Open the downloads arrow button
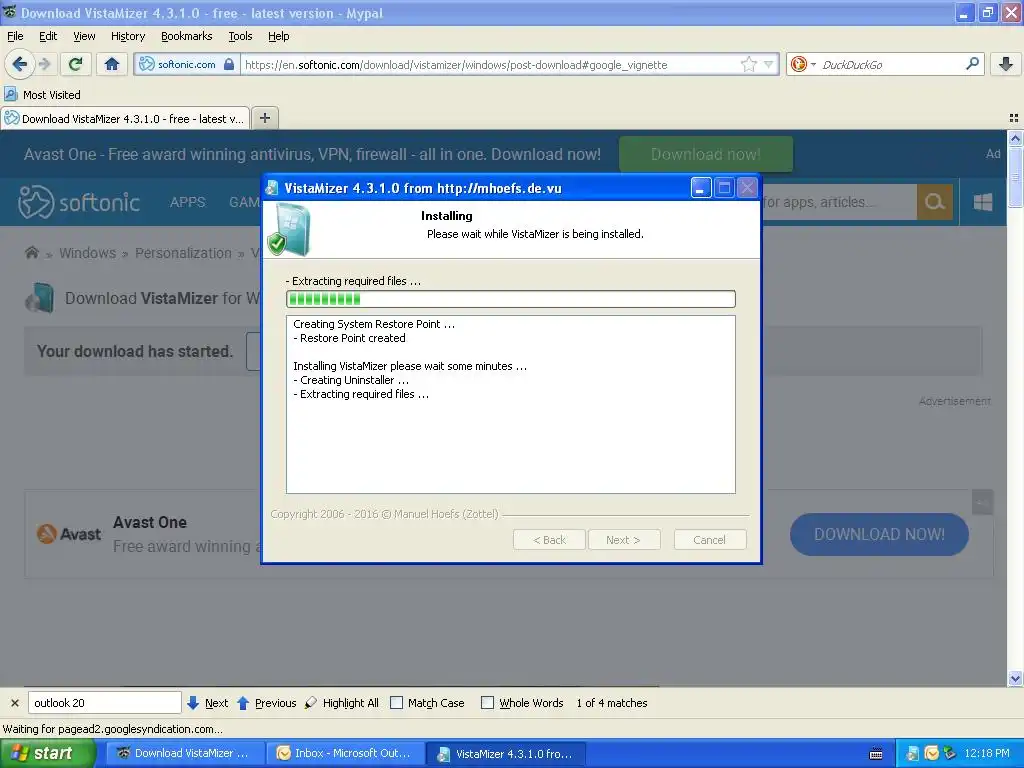The width and height of the screenshot is (1024, 768). [x=1006, y=64]
